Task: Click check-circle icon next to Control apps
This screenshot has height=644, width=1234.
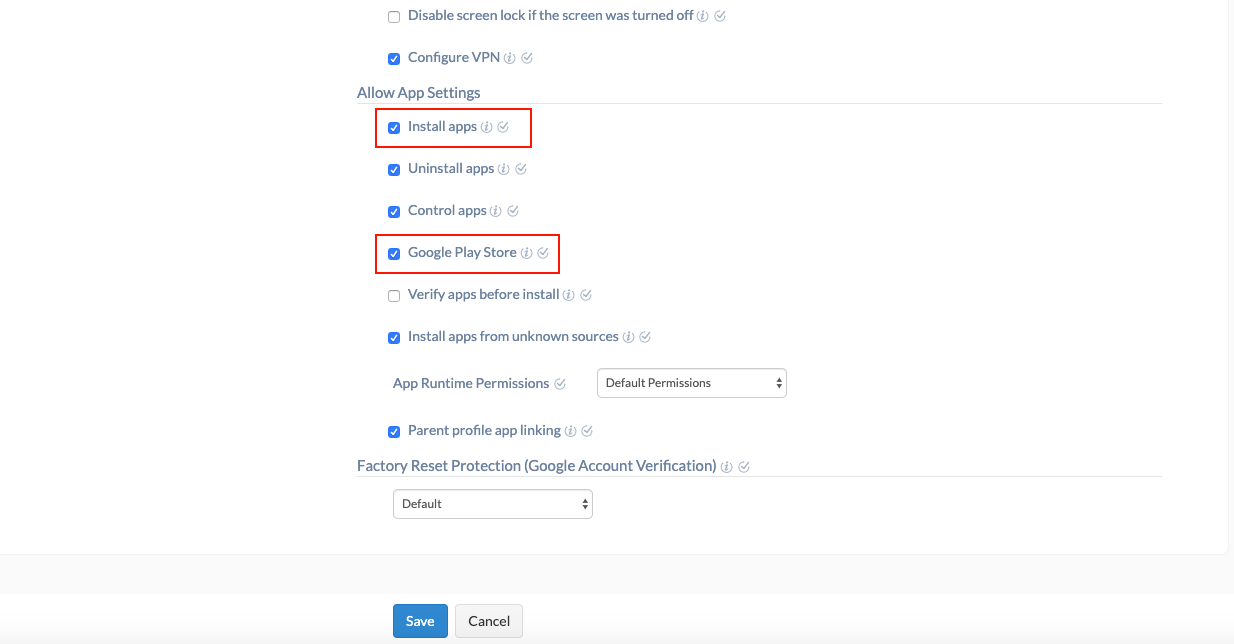Action: [513, 211]
